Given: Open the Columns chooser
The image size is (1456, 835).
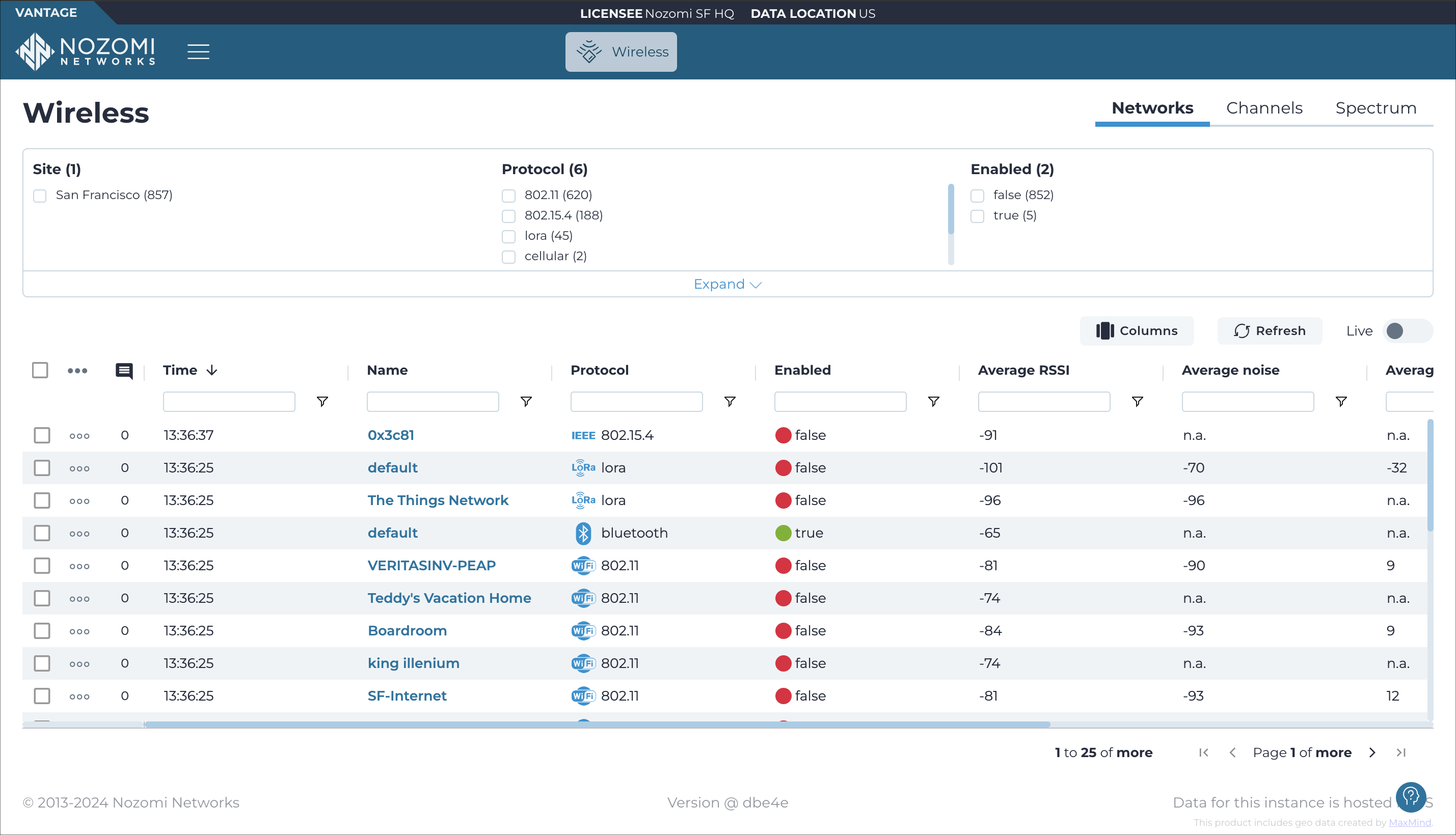Looking at the screenshot, I should [1137, 331].
